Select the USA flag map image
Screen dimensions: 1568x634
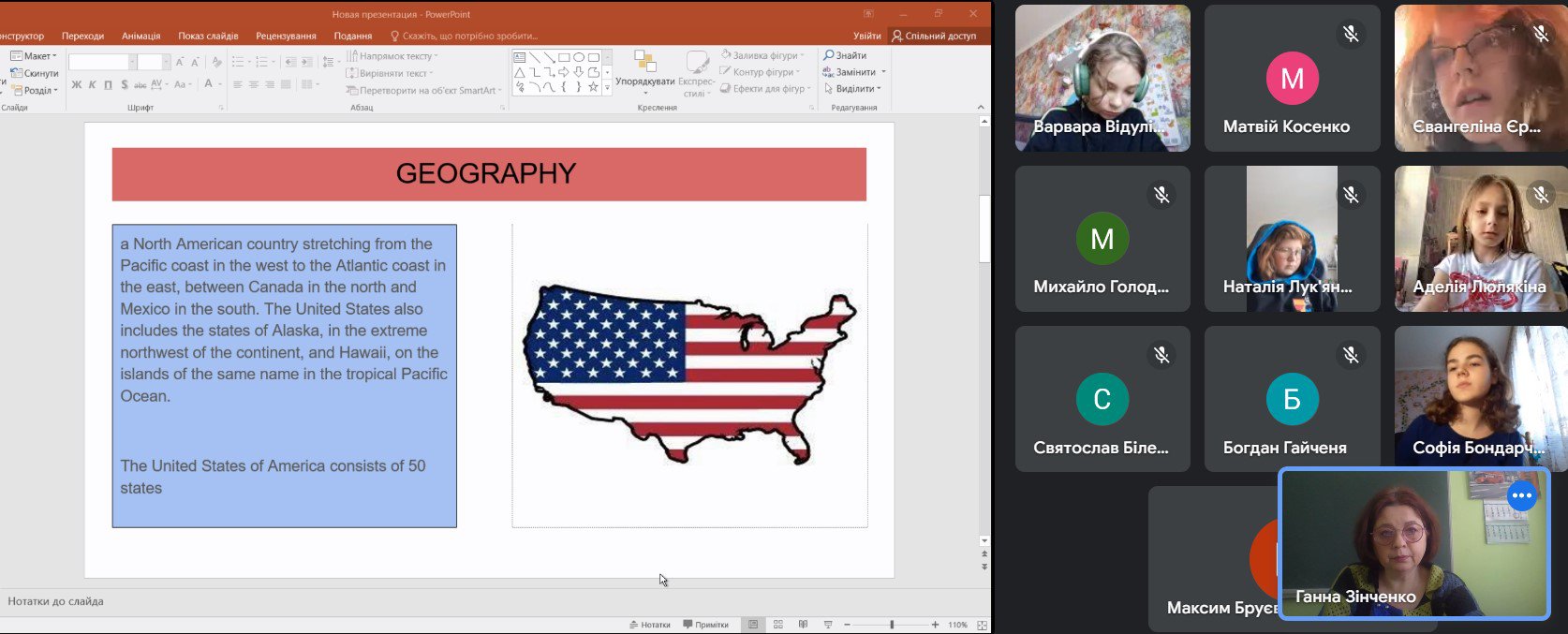coord(689,375)
